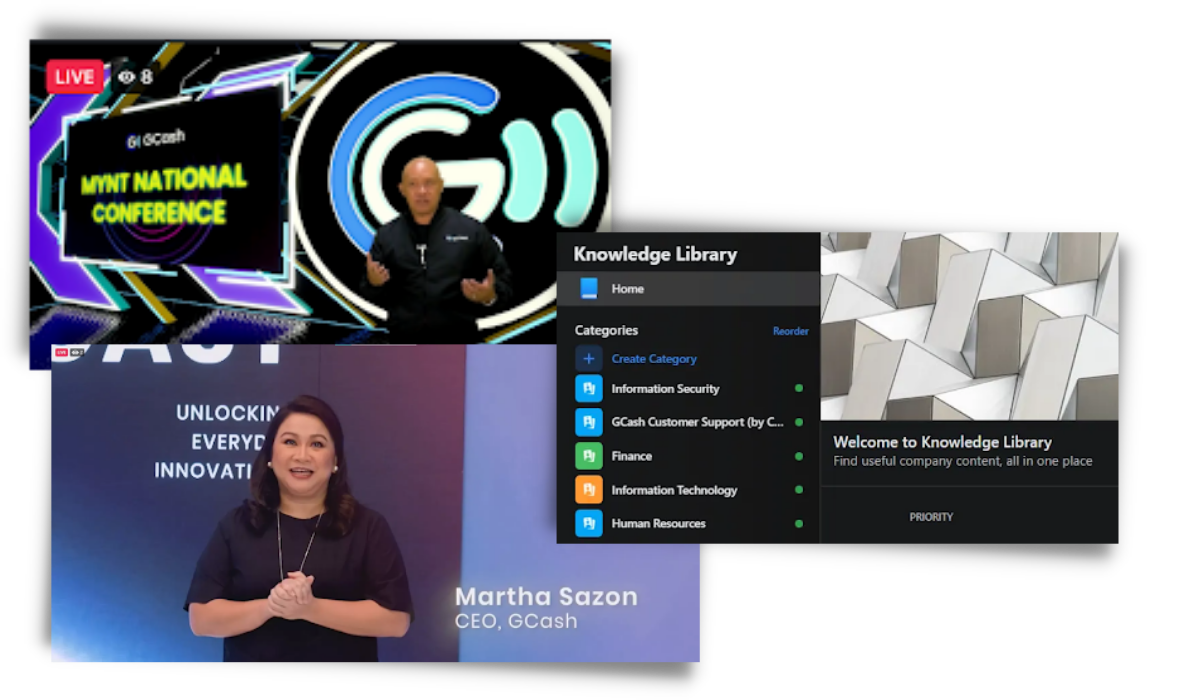Click the Human Resources category icon
1200x700 pixels.
click(x=589, y=523)
